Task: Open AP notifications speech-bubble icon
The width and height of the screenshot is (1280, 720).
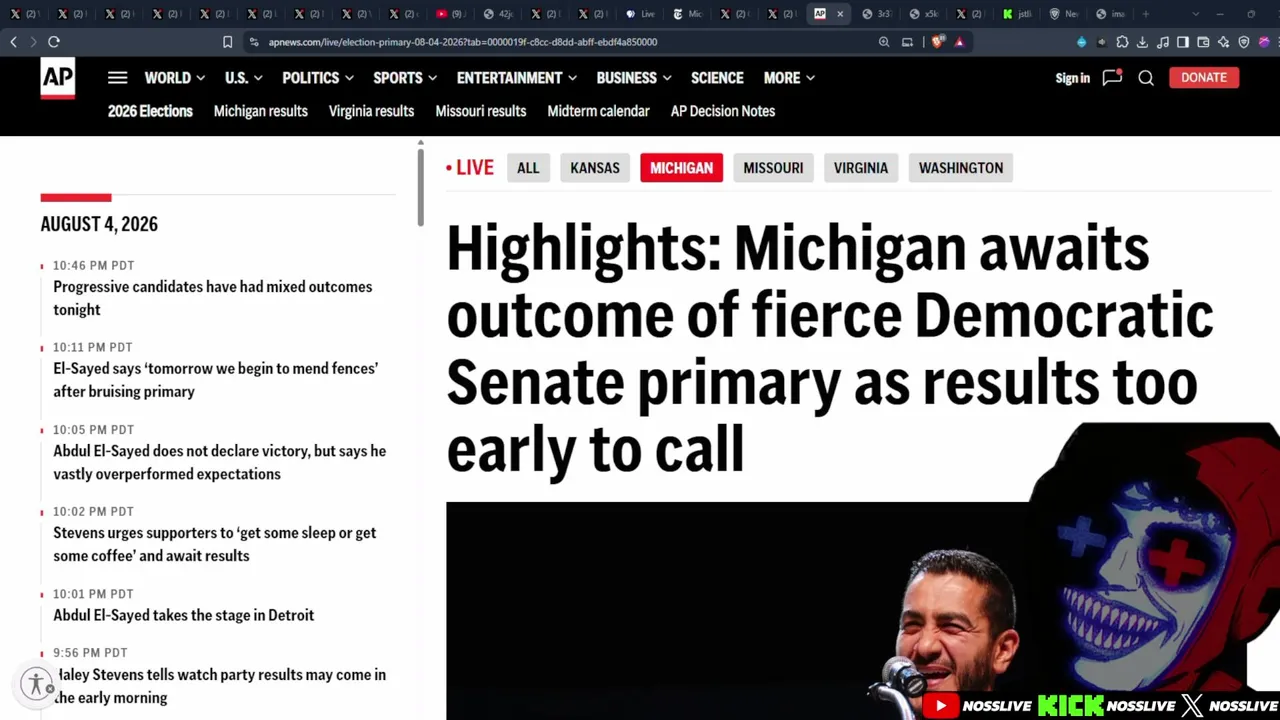Action: pos(1112,78)
